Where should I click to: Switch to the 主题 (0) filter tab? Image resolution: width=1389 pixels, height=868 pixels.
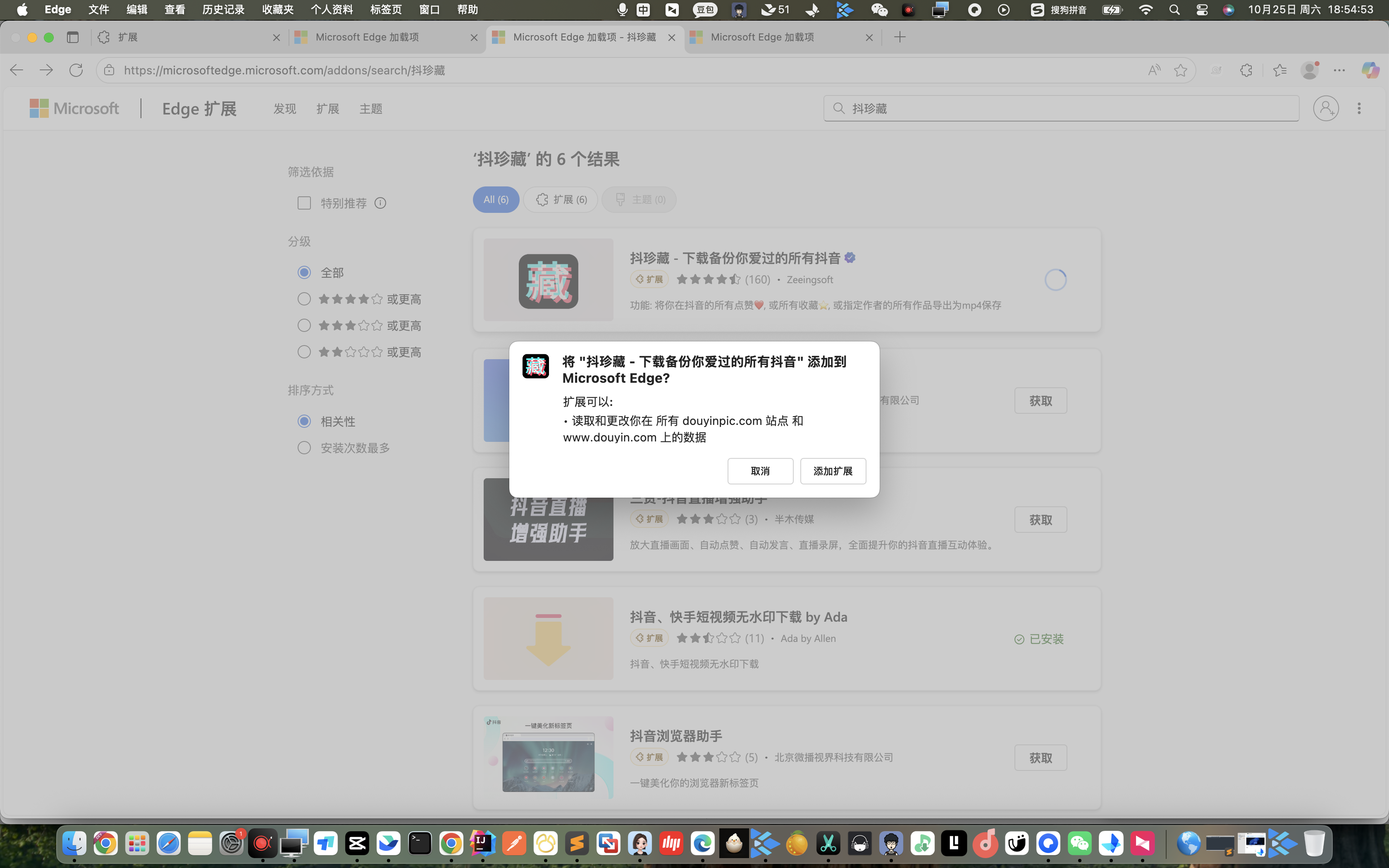coord(638,199)
